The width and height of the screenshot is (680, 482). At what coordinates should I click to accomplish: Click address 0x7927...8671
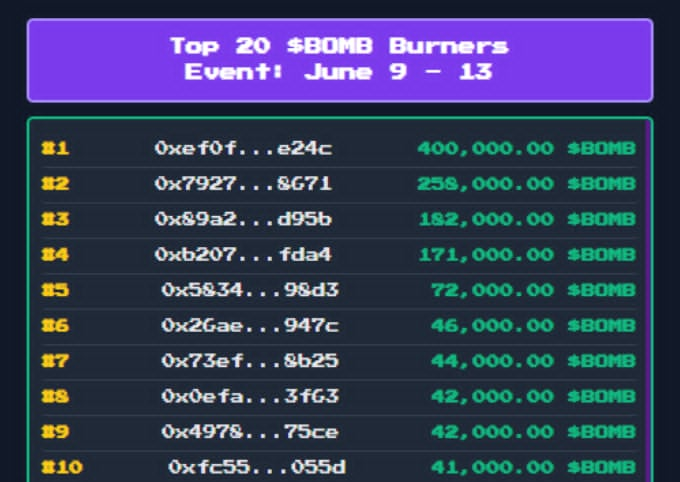tap(243, 184)
